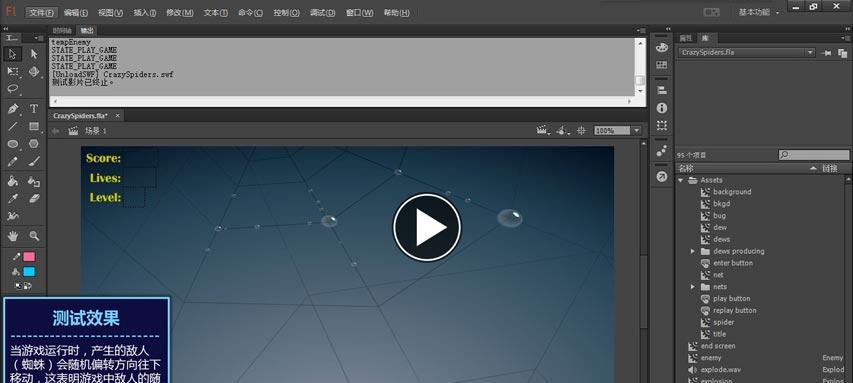Choose the Lasso tool
Image resolution: width=853 pixels, height=383 pixels.
(13, 89)
